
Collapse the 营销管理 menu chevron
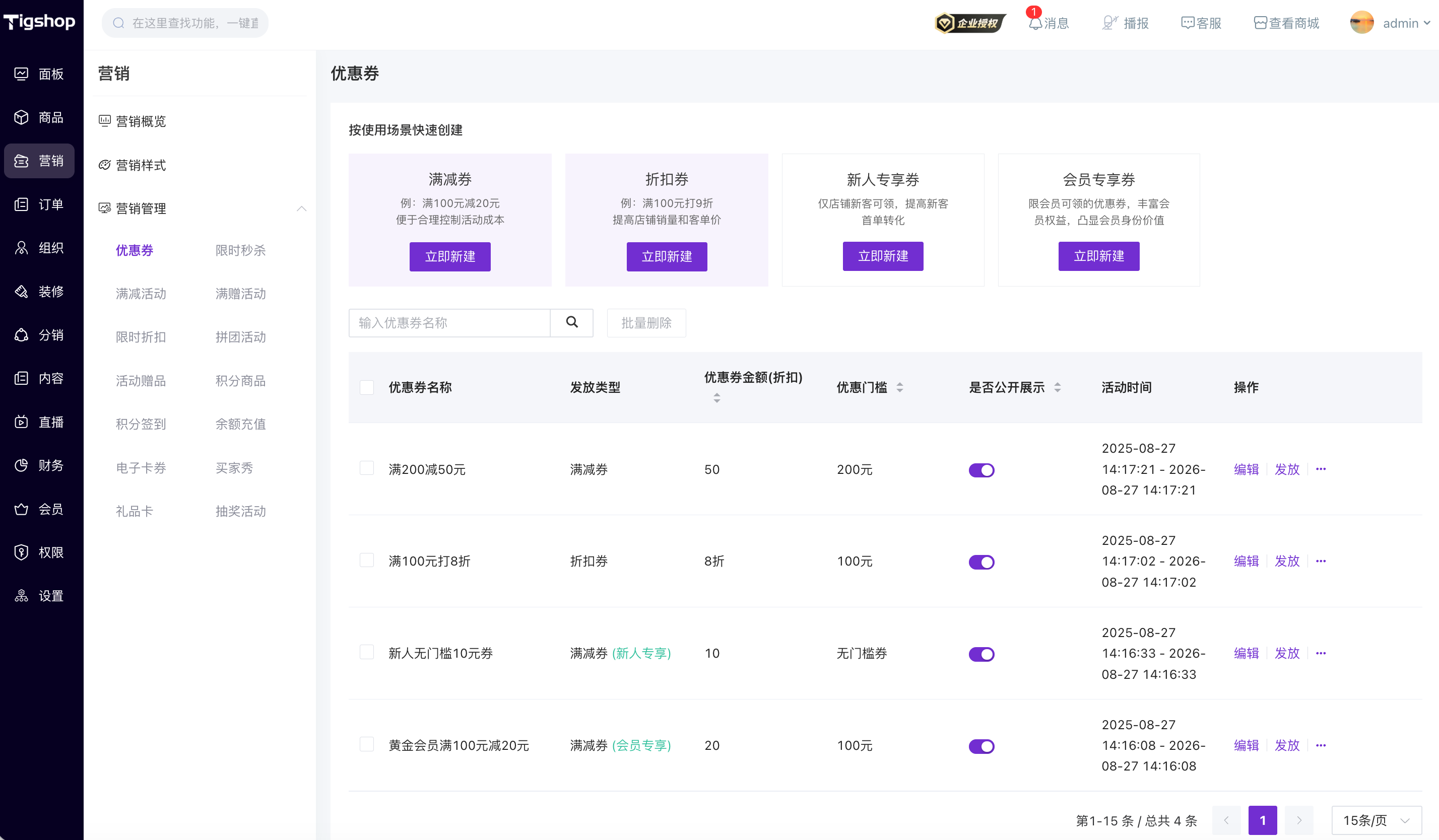[x=301, y=209]
